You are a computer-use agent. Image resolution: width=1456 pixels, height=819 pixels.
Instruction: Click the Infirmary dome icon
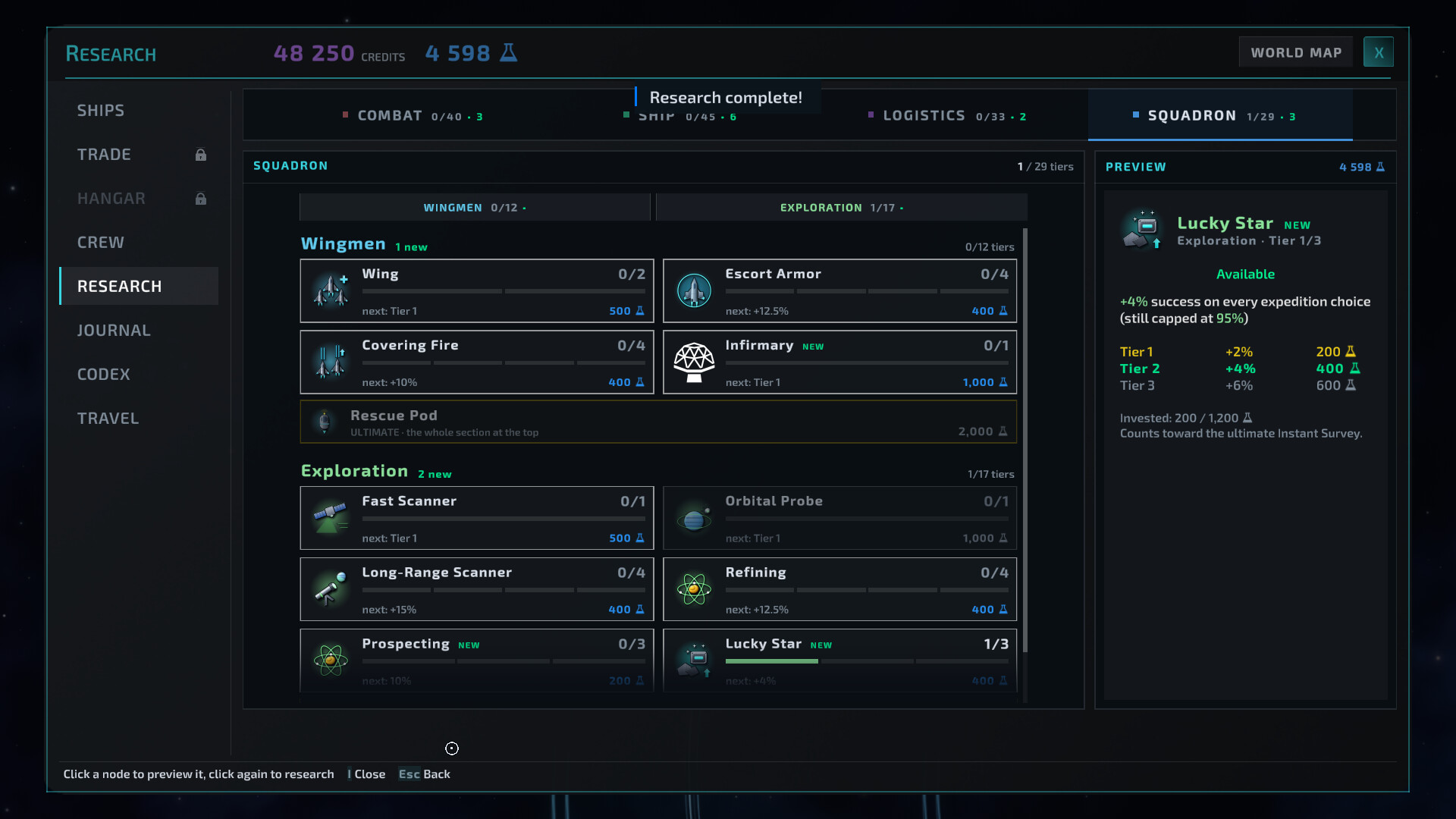point(694,362)
